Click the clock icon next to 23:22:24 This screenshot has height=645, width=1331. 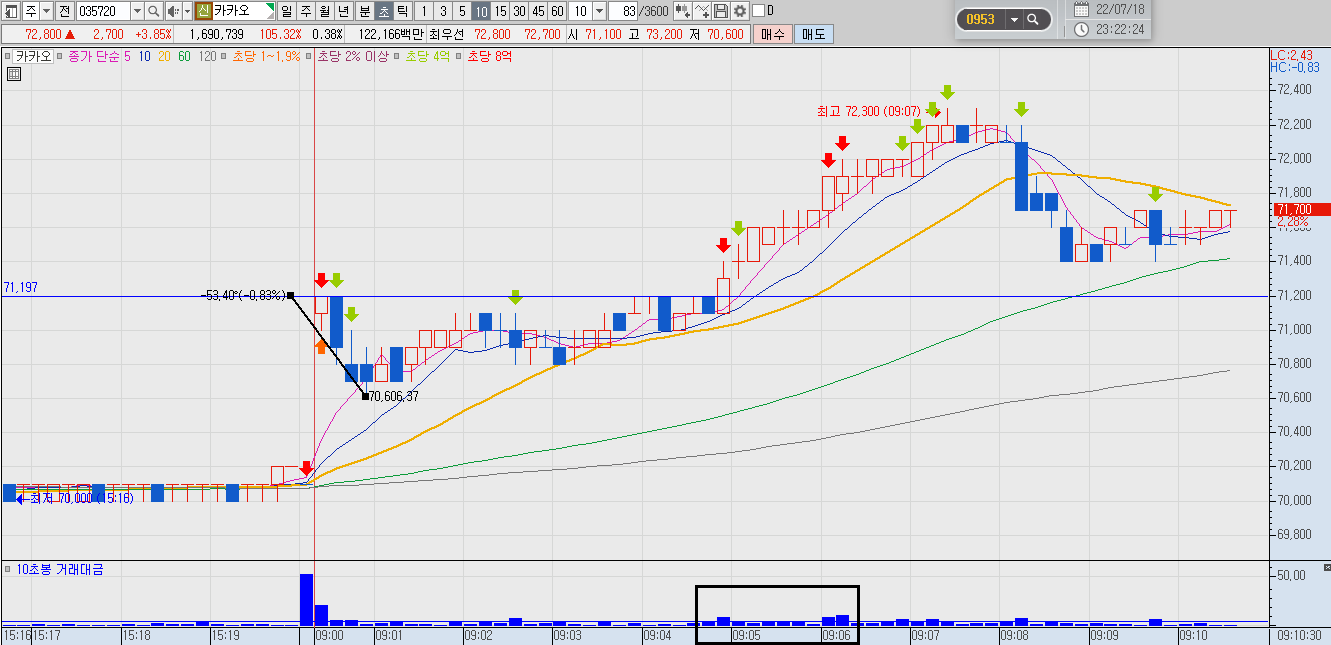1081,29
